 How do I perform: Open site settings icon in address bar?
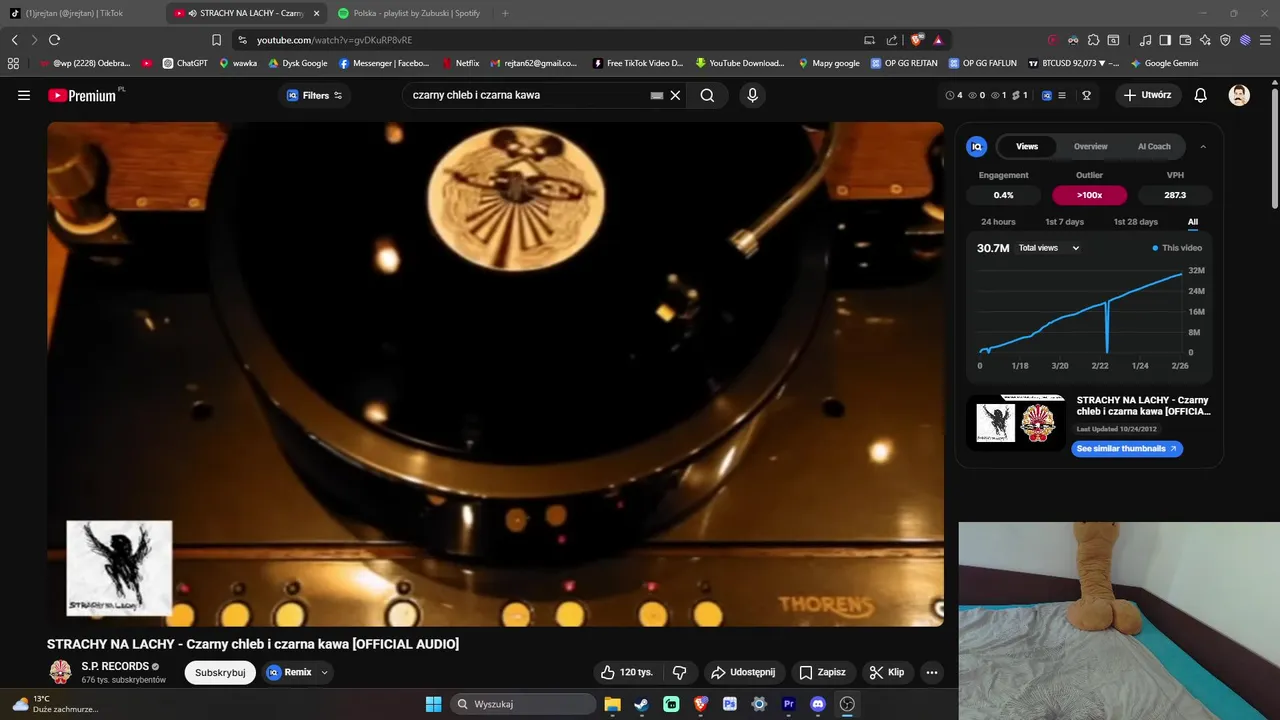pyautogui.click(x=242, y=40)
